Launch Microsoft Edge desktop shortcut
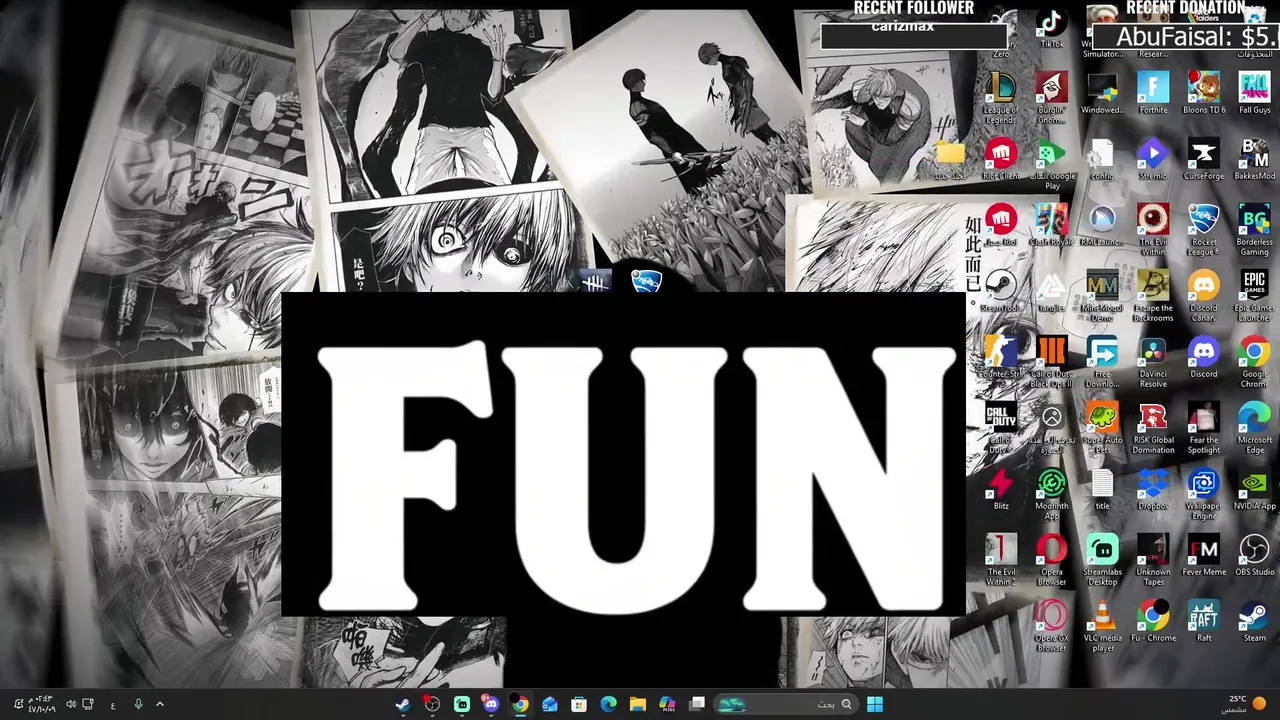This screenshot has width=1280, height=720. (x=1254, y=428)
